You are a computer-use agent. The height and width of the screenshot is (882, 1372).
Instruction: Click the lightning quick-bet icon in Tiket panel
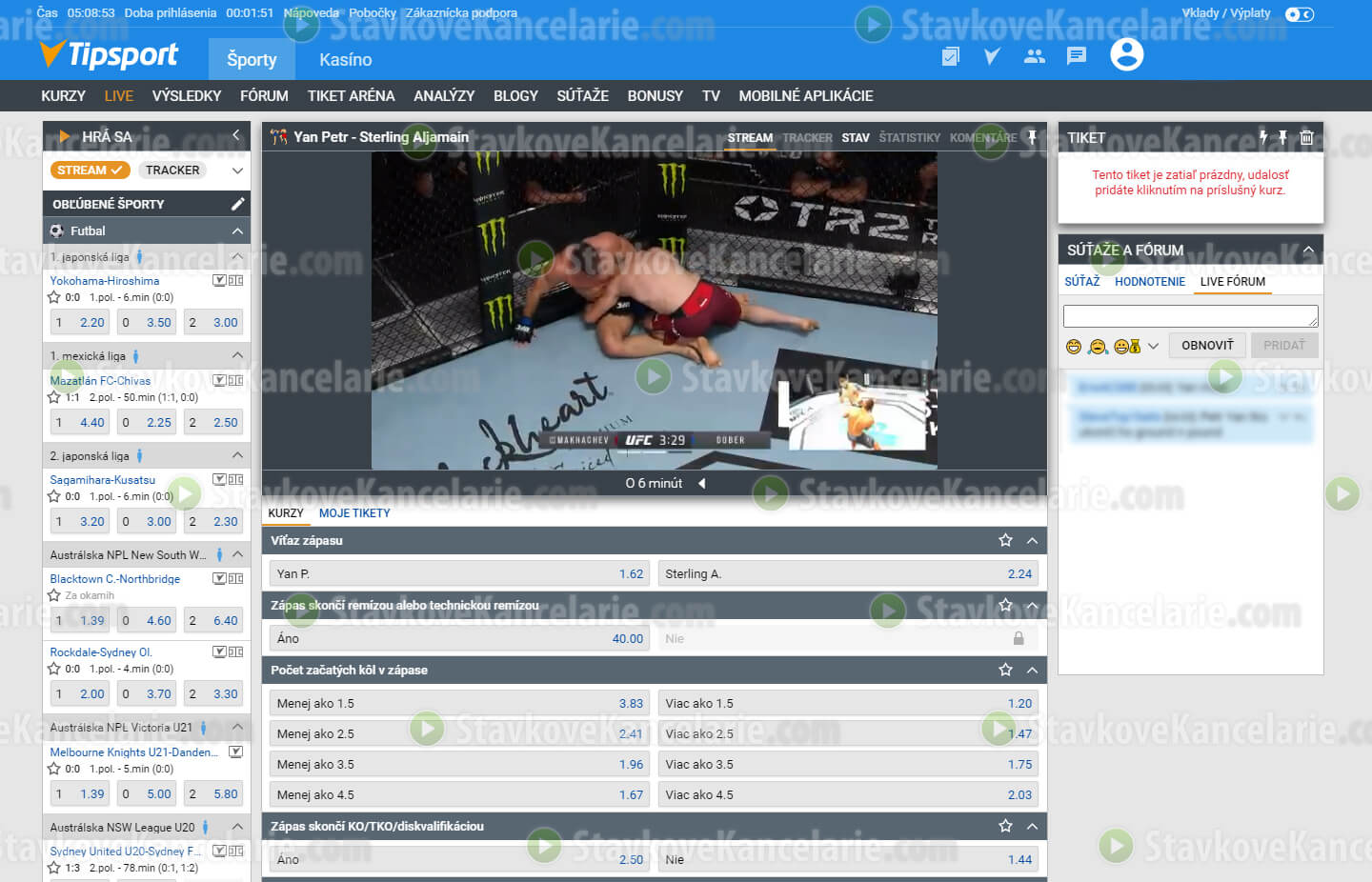pyautogui.click(x=1263, y=137)
